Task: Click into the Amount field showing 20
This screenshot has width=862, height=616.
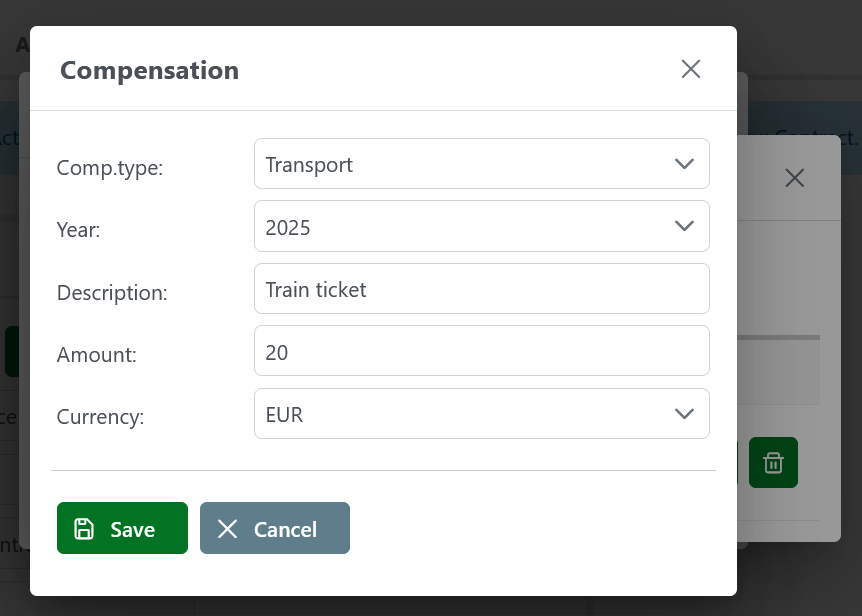Action: (x=481, y=351)
